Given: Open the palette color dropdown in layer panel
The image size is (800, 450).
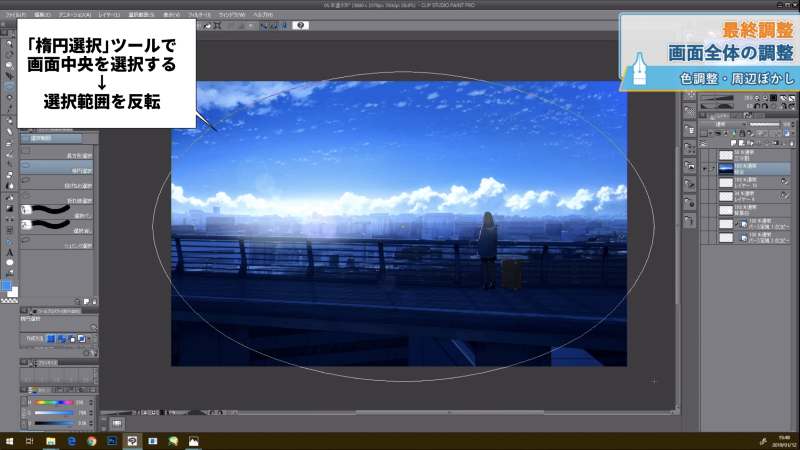Looking at the screenshot, I should point(705,133).
